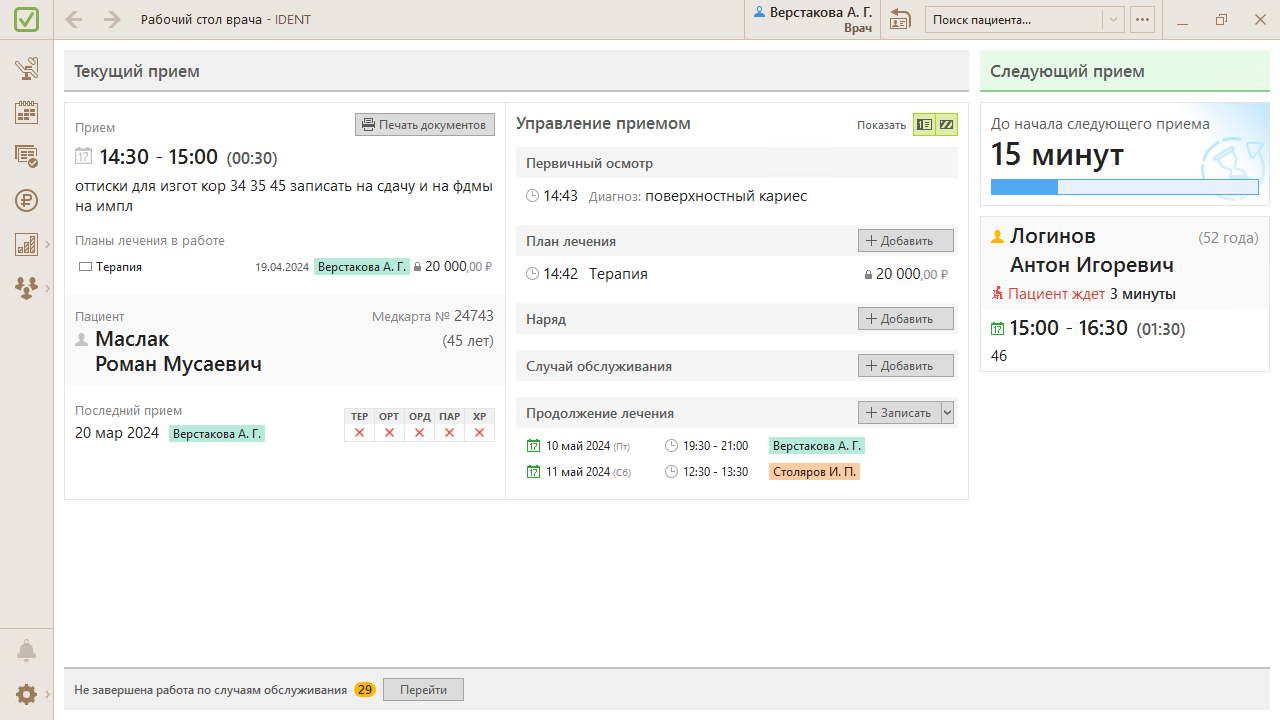Open the reports chart sidebar icon

(x=27, y=244)
